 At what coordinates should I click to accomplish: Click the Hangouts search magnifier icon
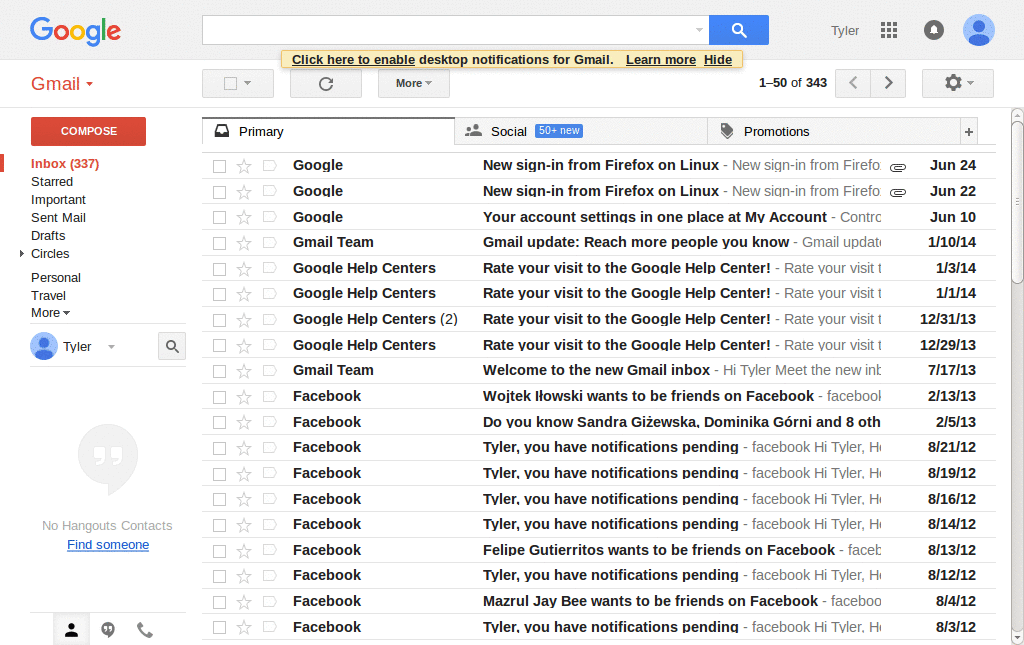(172, 346)
